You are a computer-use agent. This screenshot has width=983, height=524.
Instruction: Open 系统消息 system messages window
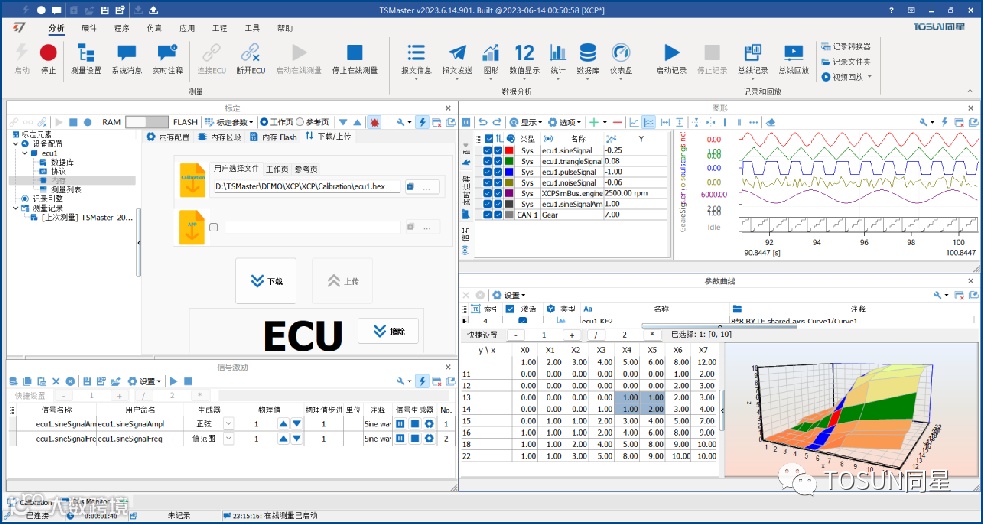127,59
